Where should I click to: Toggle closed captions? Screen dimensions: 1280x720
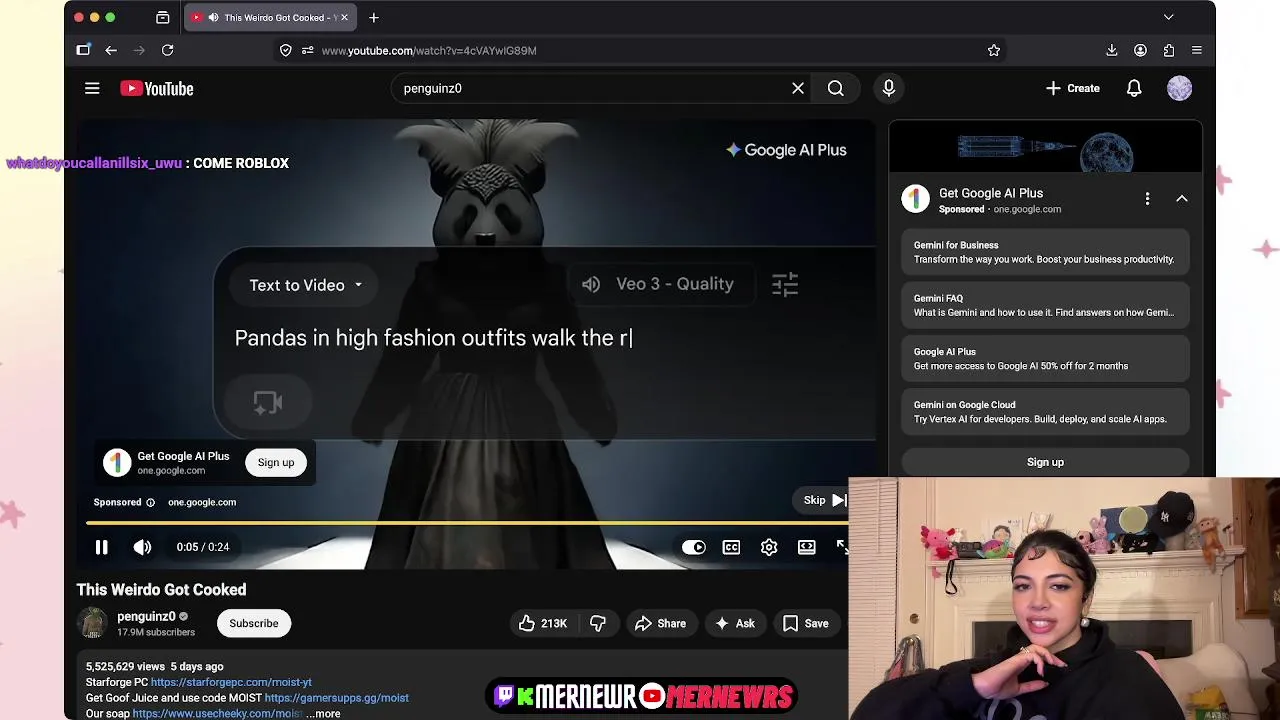(731, 547)
